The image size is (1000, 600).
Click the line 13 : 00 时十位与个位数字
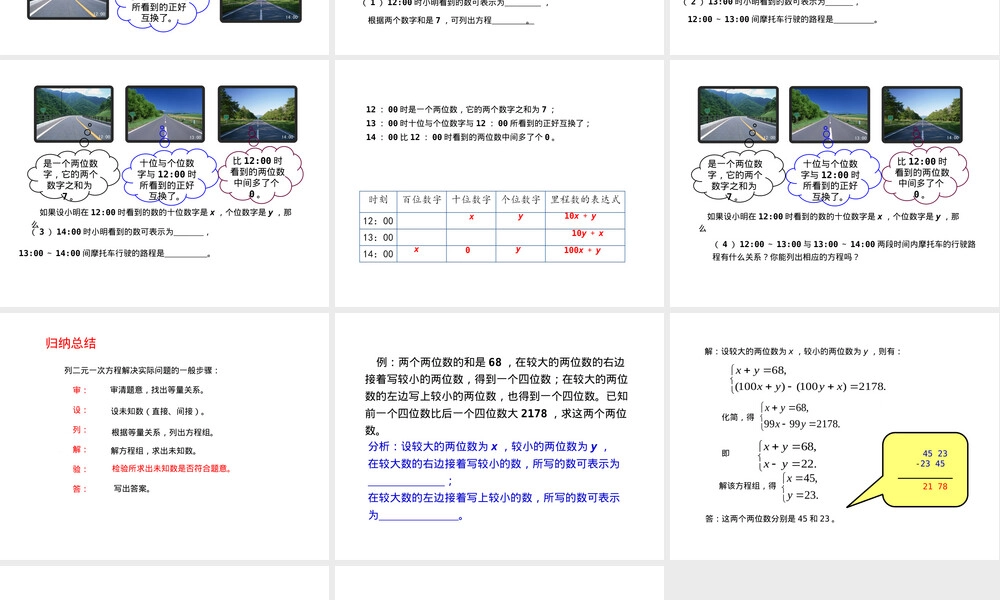click(478, 123)
